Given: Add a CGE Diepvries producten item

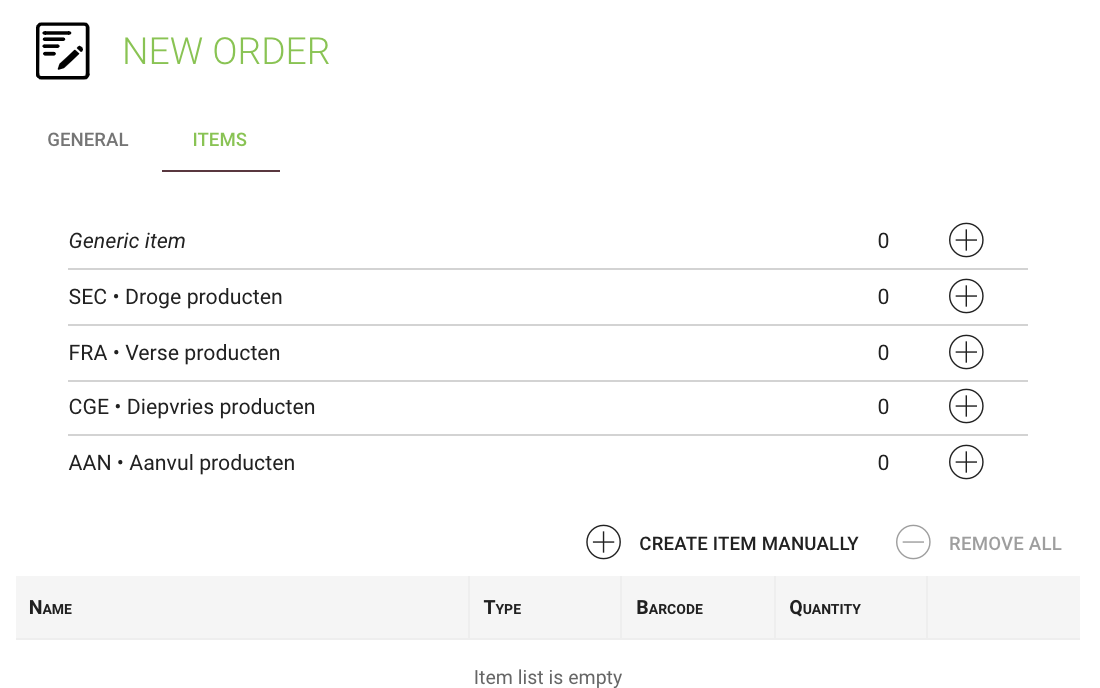Looking at the screenshot, I should click(966, 406).
